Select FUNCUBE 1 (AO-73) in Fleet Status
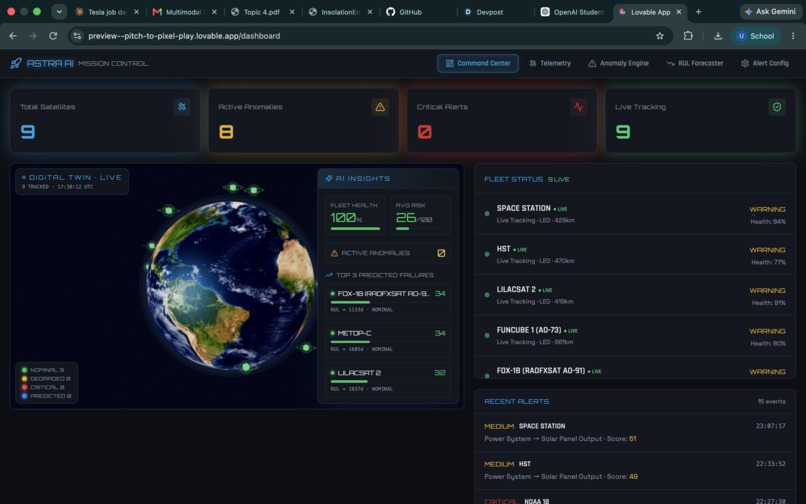The width and height of the screenshot is (806, 504). point(635,336)
